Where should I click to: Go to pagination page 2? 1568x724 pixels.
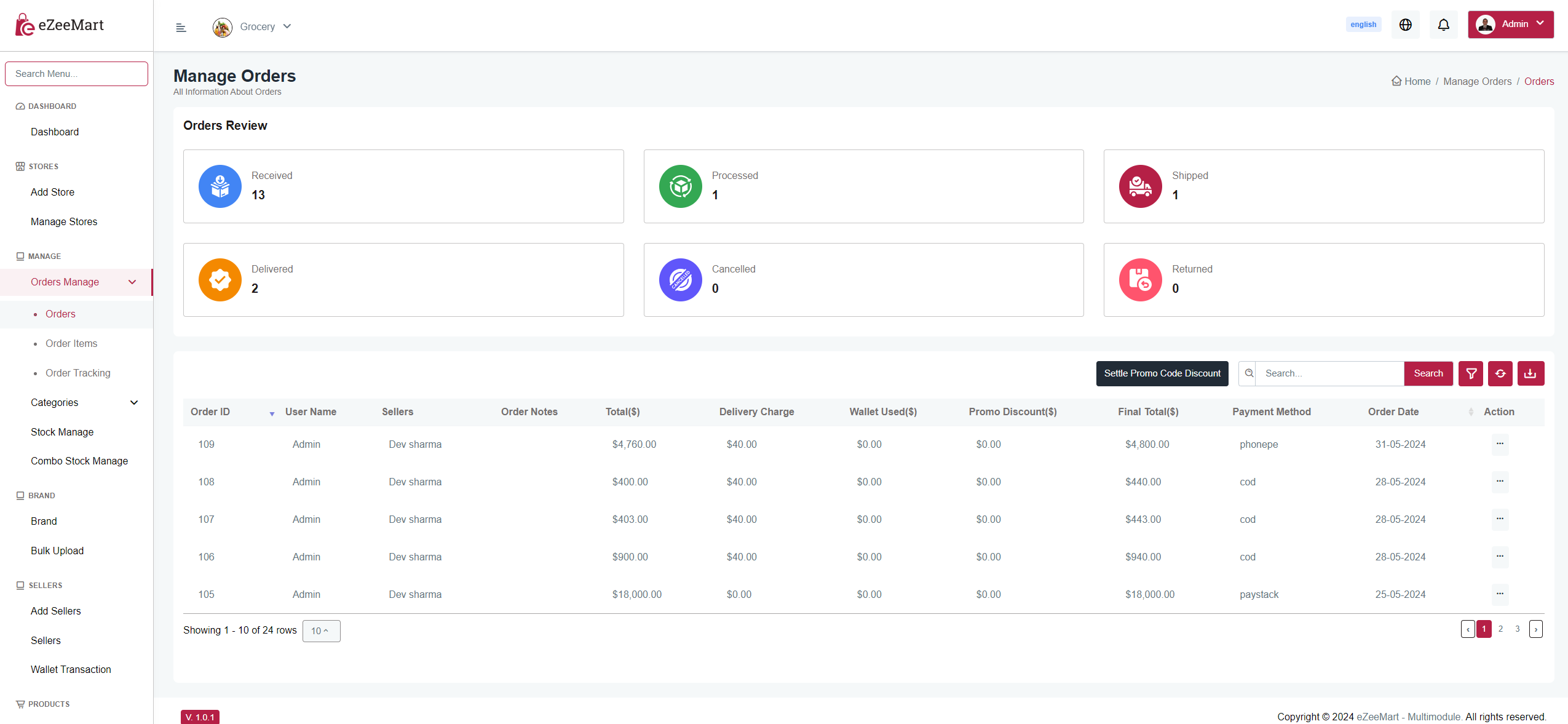[1500, 629]
